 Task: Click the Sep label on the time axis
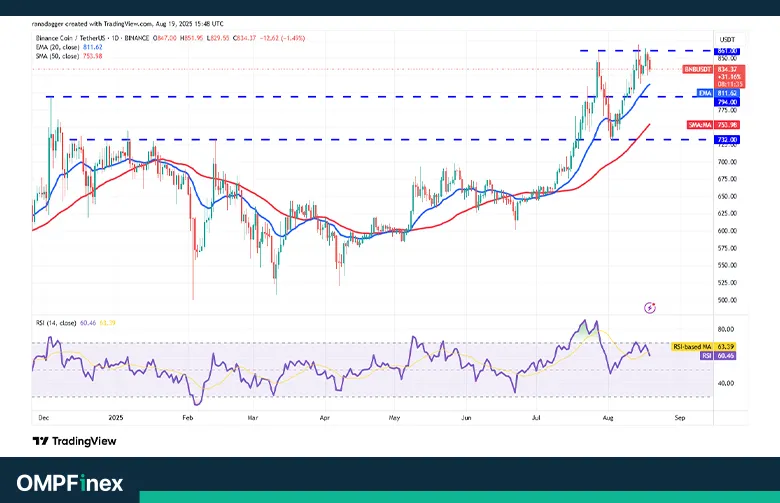(680, 417)
